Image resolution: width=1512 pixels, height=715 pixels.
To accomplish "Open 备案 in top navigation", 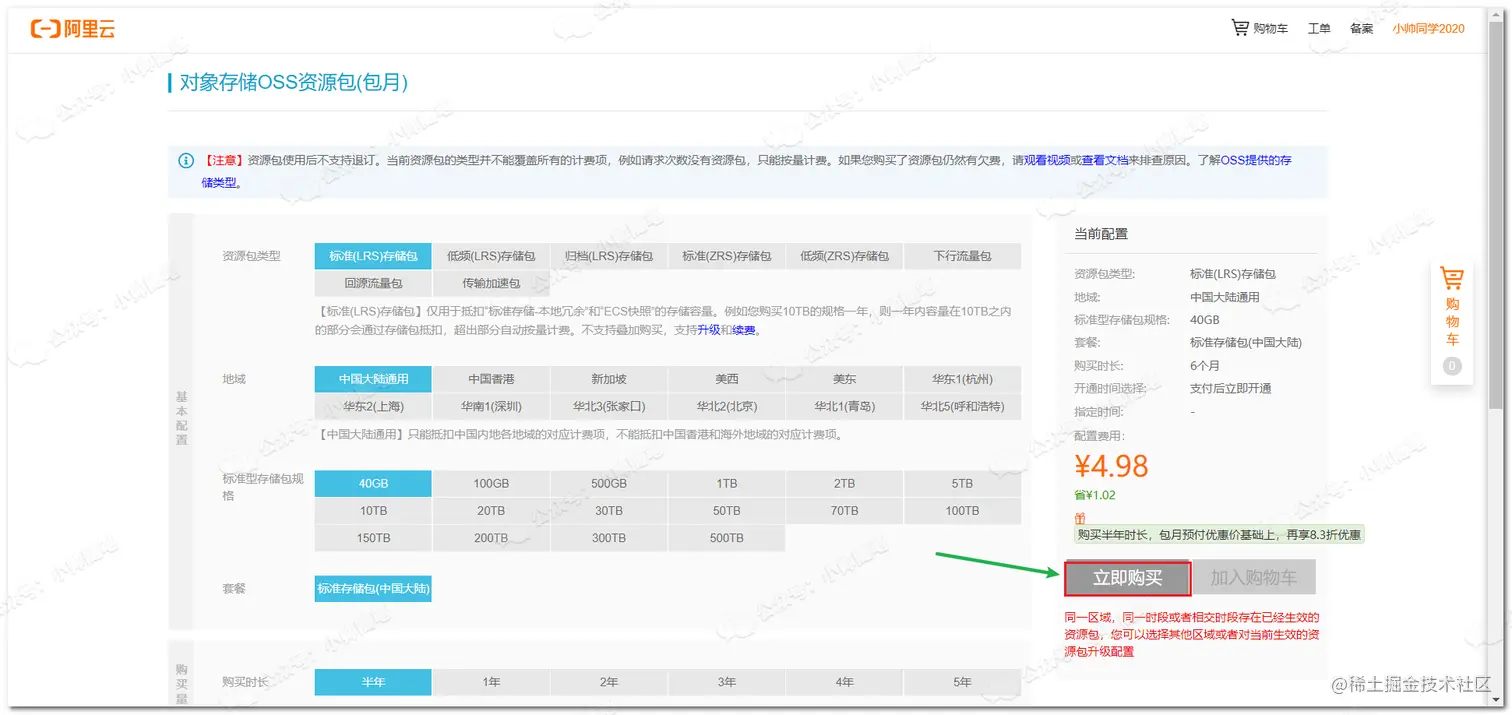I will click(x=1361, y=29).
